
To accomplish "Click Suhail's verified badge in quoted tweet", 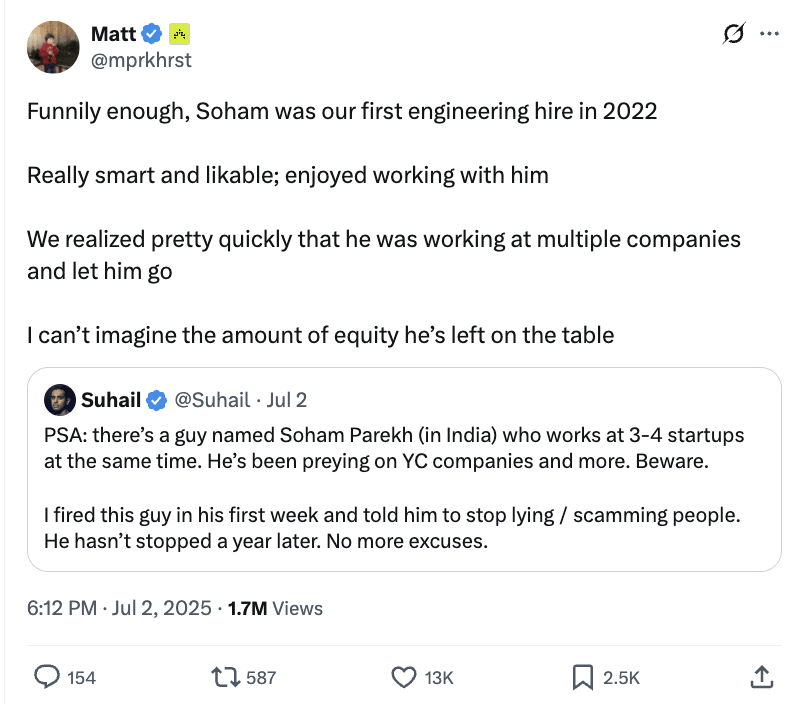I will coord(157,400).
